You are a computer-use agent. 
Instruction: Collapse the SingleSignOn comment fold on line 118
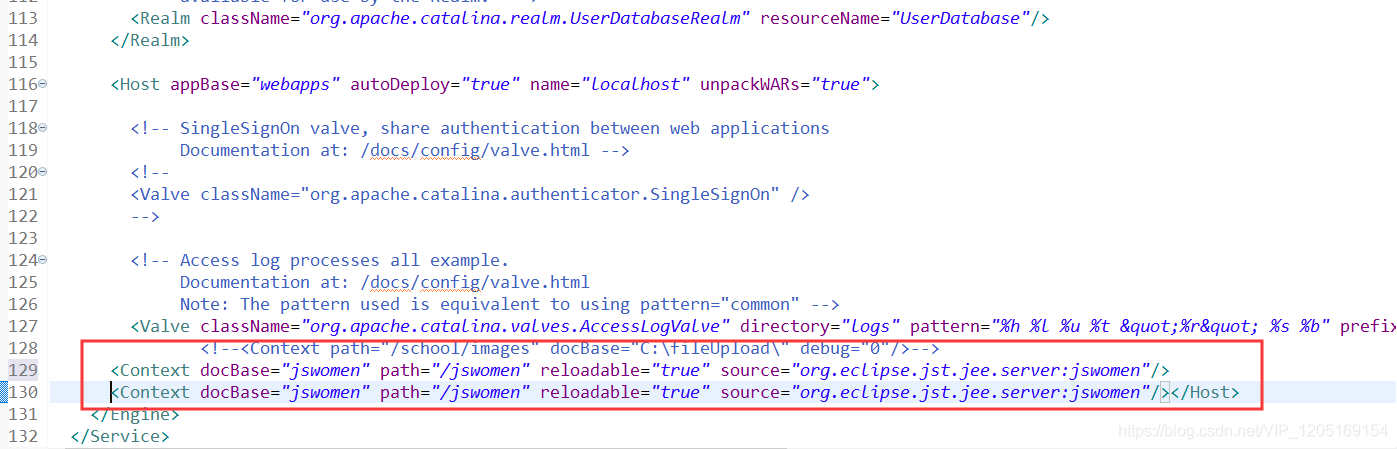[43, 129]
